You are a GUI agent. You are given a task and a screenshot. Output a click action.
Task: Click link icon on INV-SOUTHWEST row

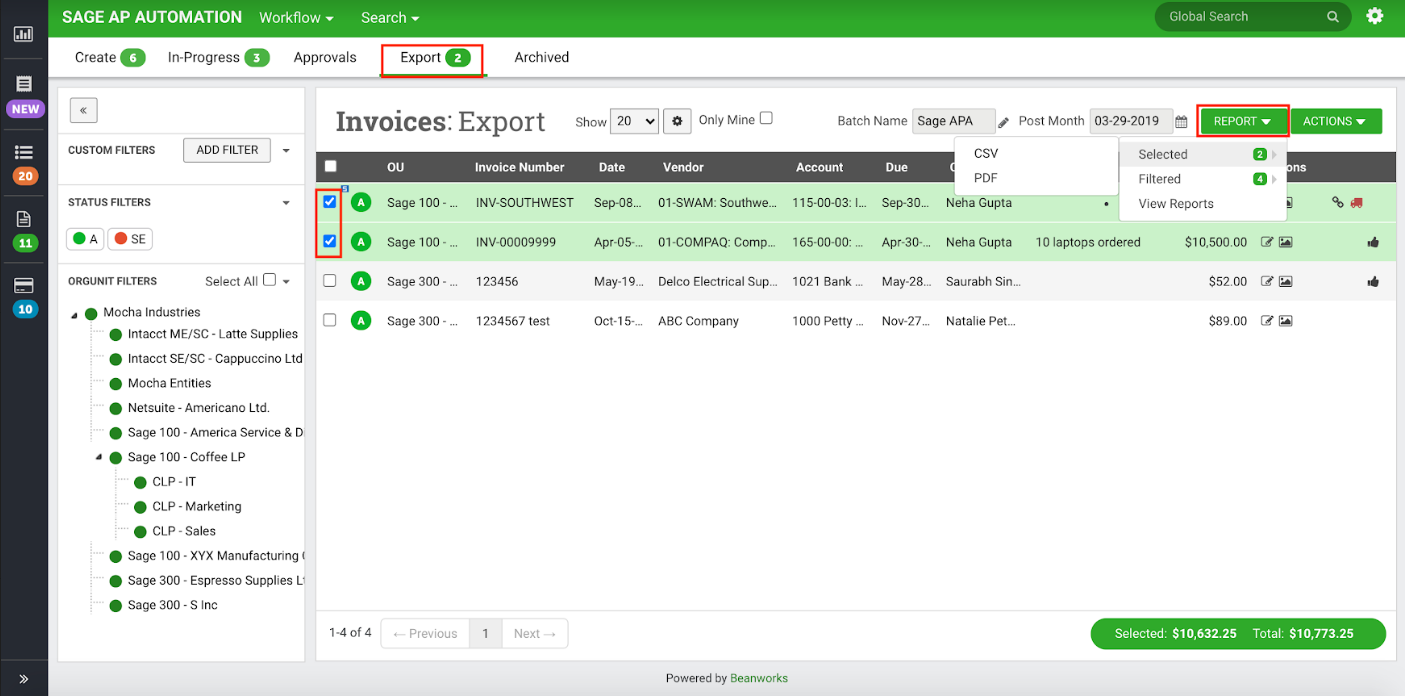pos(1338,202)
